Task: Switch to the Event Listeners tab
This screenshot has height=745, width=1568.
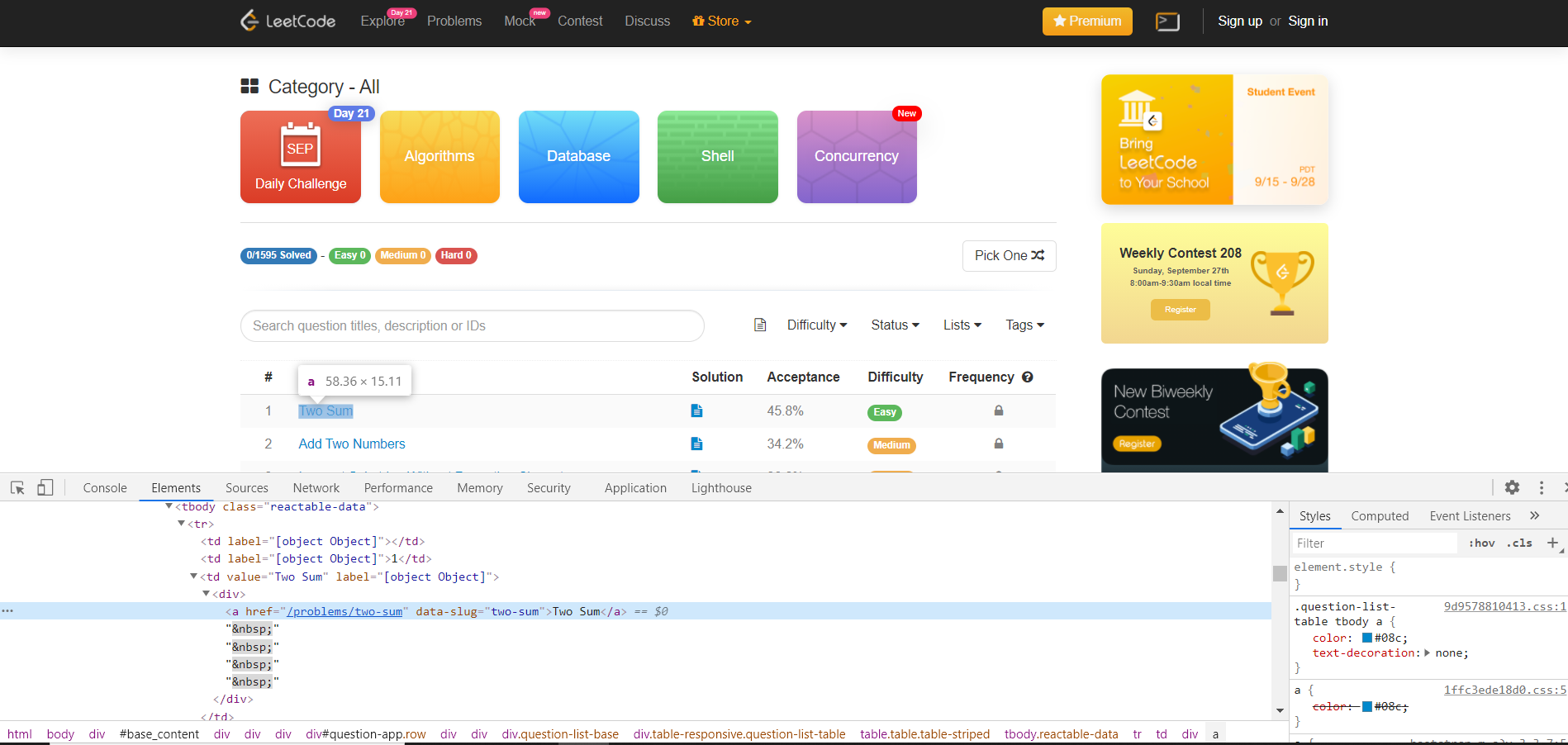Action: pyautogui.click(x=1470, y=516)
